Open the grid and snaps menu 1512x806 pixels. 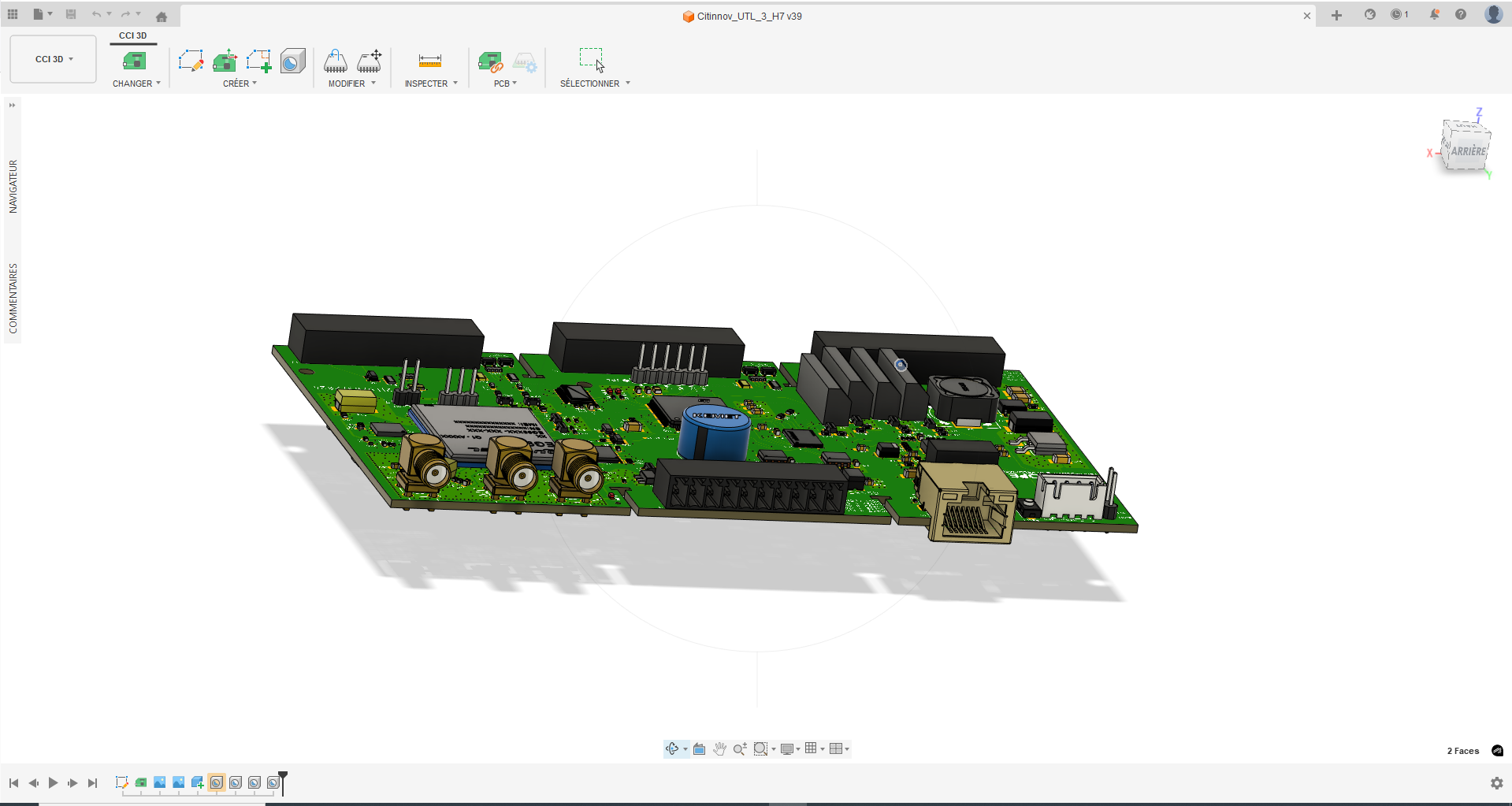[814, 748]
